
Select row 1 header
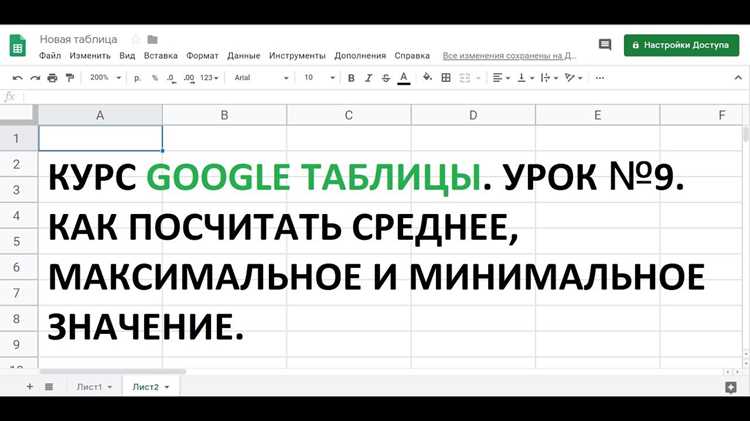click(18, 138)
